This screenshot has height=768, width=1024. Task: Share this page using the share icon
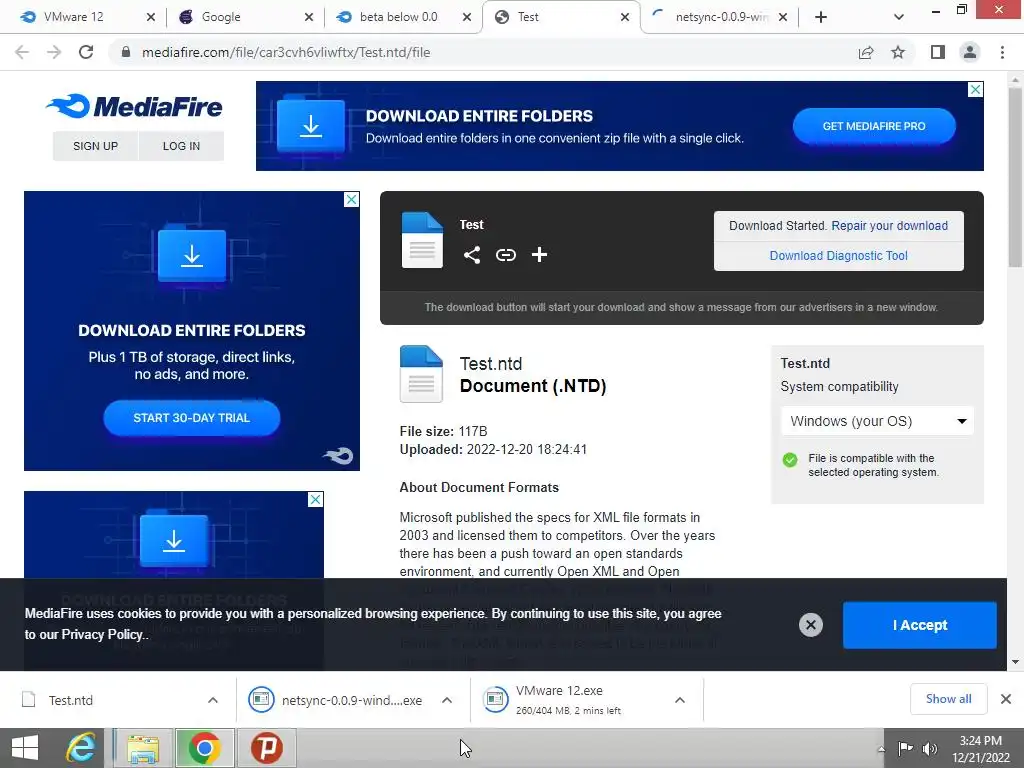coord(866,52)
